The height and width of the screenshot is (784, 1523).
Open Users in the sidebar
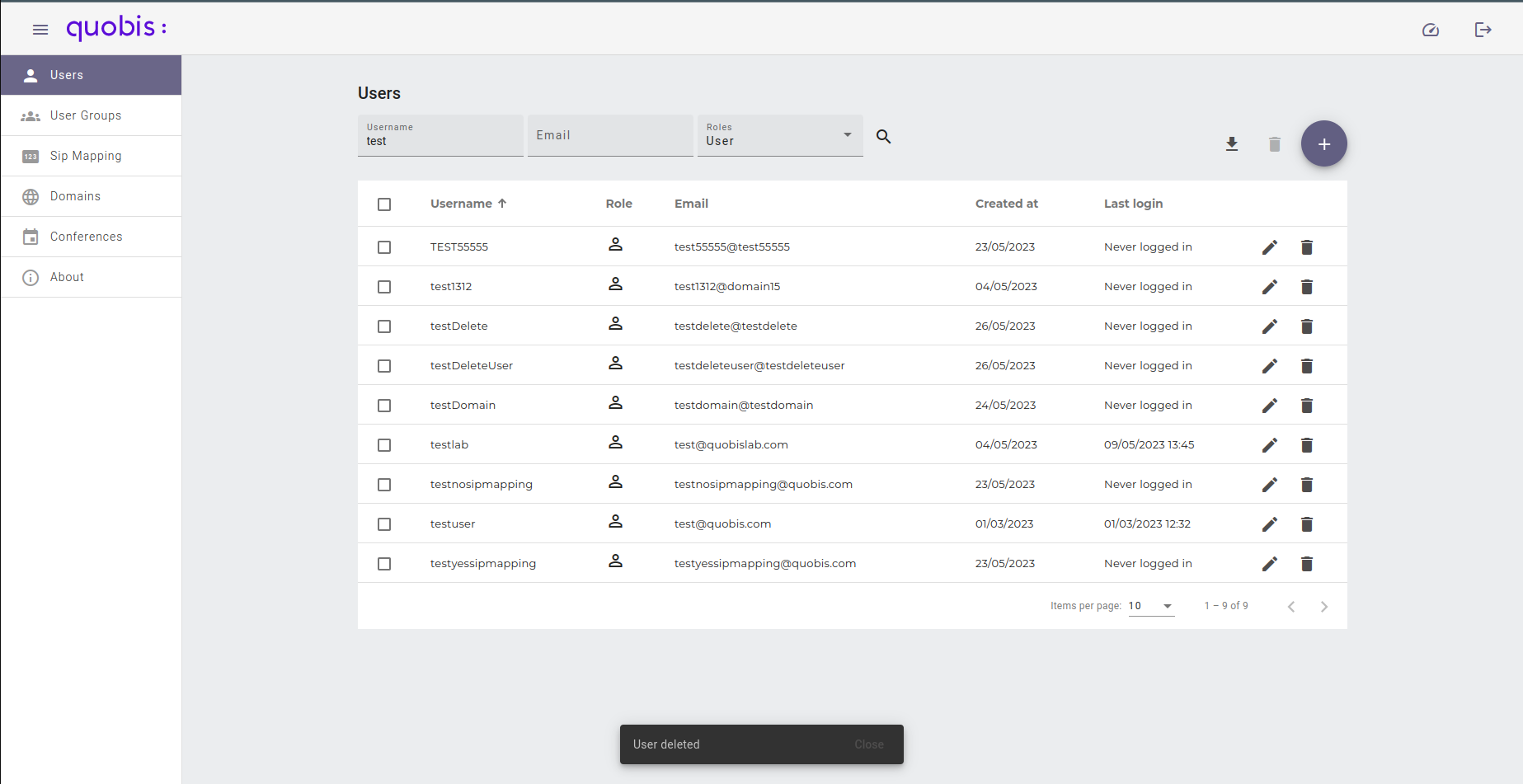91,75
